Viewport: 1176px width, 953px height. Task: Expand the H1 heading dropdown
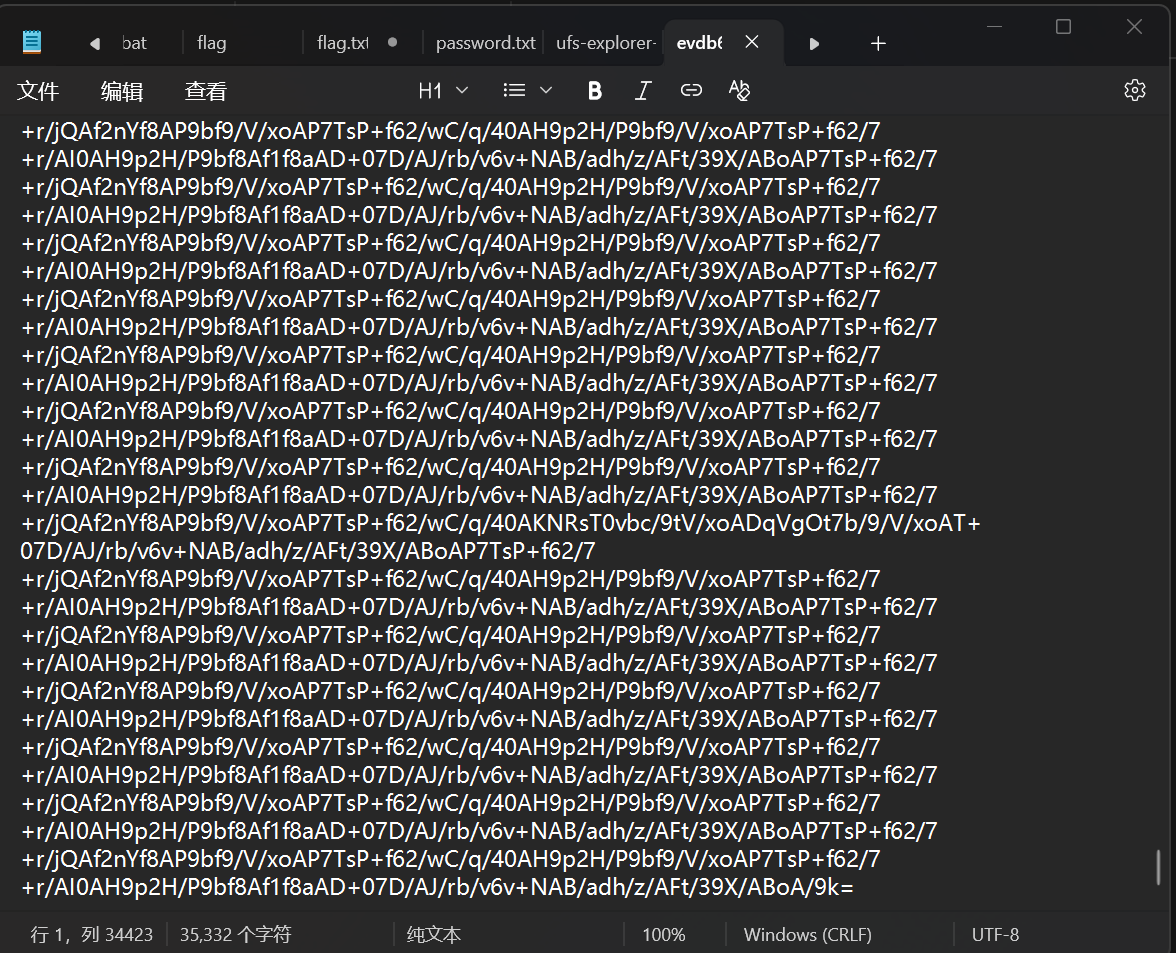tap(443, 91)
